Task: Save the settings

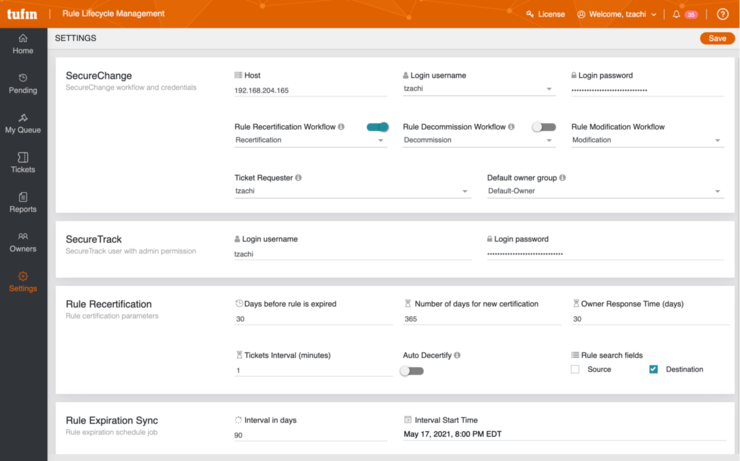Action: (717, 38)
